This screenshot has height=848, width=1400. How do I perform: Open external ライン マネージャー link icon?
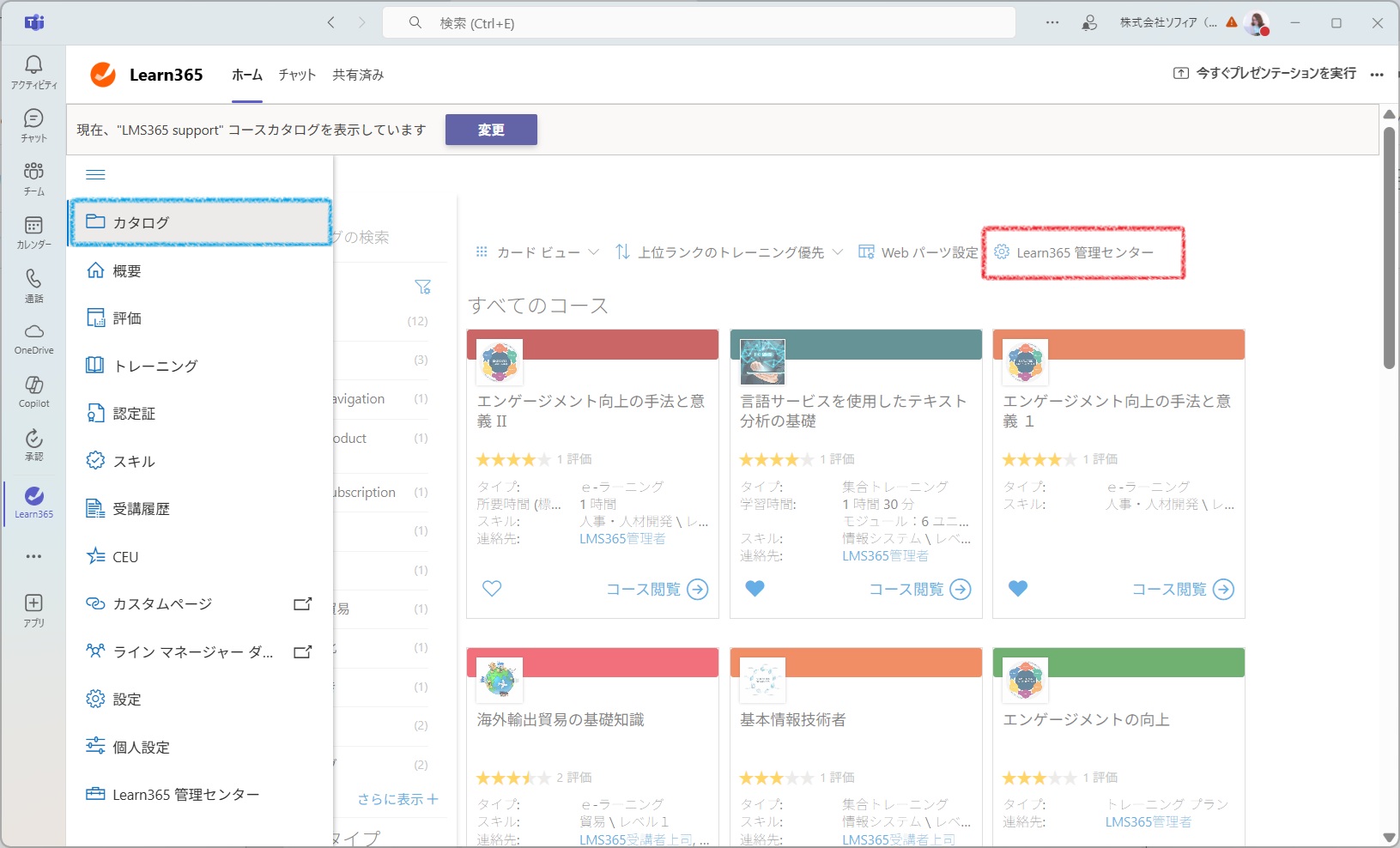point(302,652)
